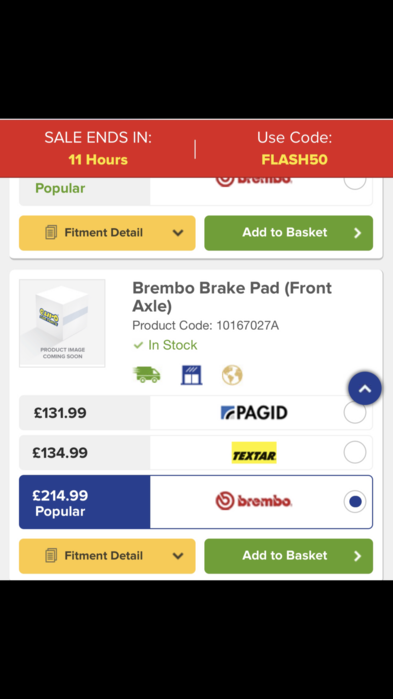Viewport: 393px width, 699px height.
Task: Click the Pagid brand logo
Action: (x=254, y=413)
